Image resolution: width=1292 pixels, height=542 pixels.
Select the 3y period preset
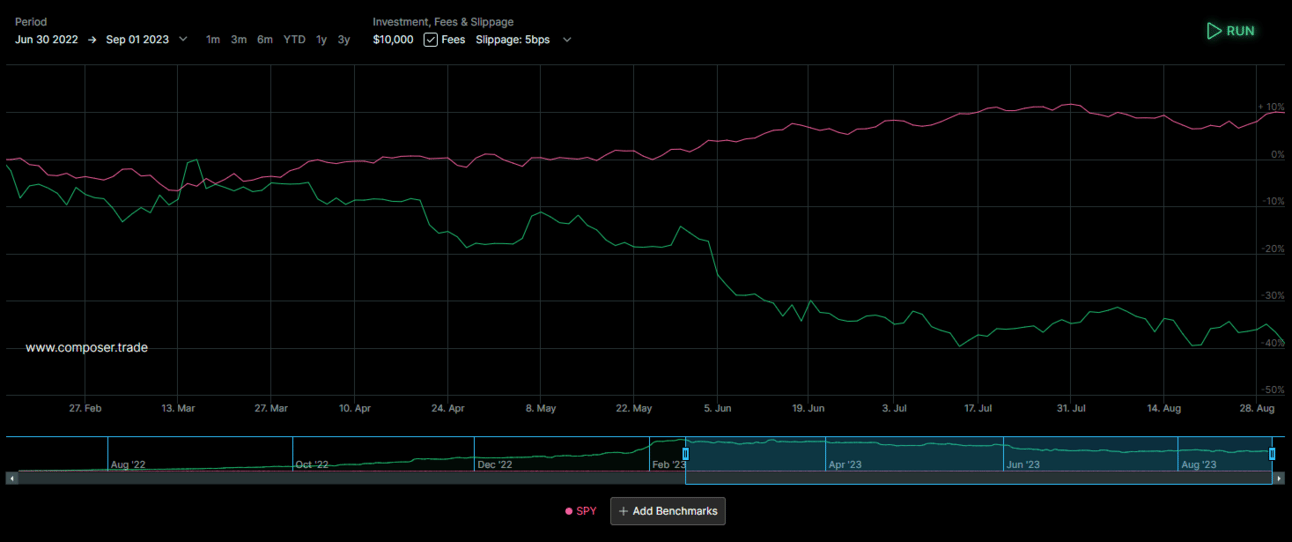tap(344, 40)
